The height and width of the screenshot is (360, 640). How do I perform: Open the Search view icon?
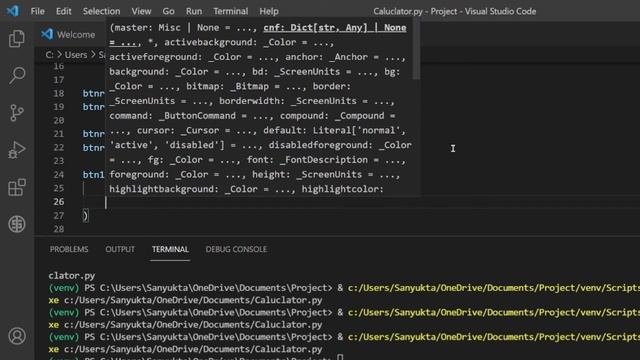(x=17, y=76)
